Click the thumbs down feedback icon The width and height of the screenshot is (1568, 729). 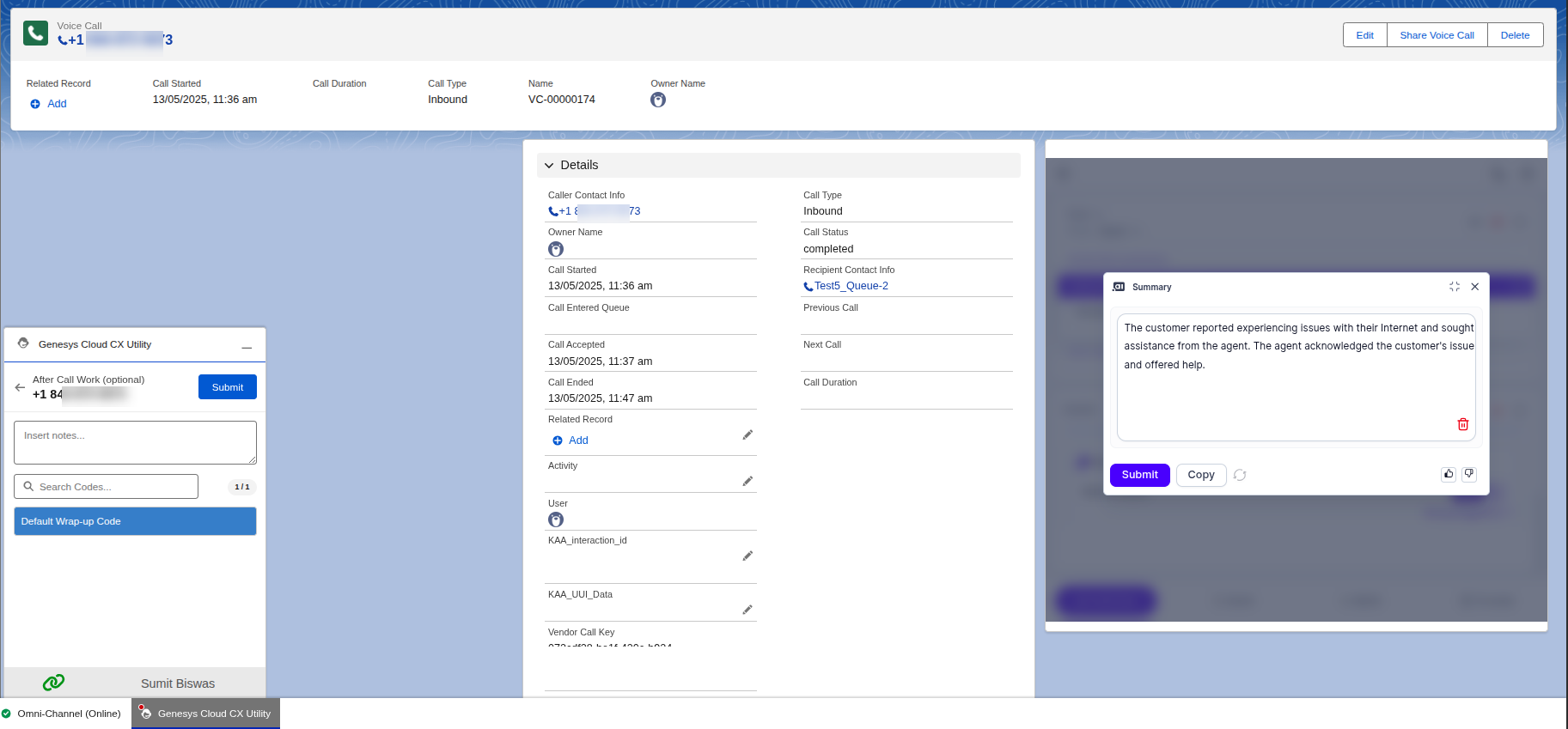1469,474
